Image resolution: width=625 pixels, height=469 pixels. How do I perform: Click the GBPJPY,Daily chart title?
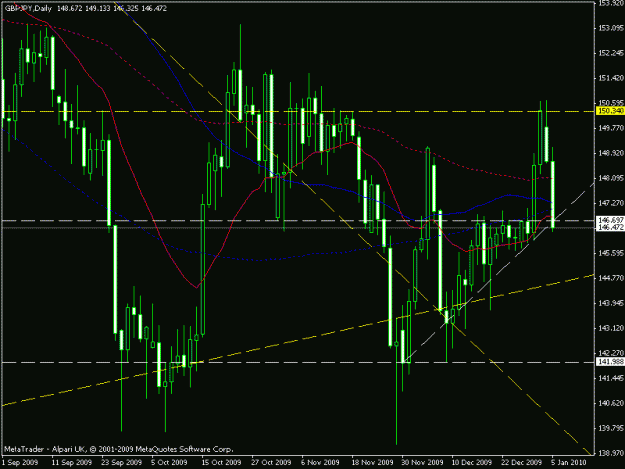(x=28, y=8)
